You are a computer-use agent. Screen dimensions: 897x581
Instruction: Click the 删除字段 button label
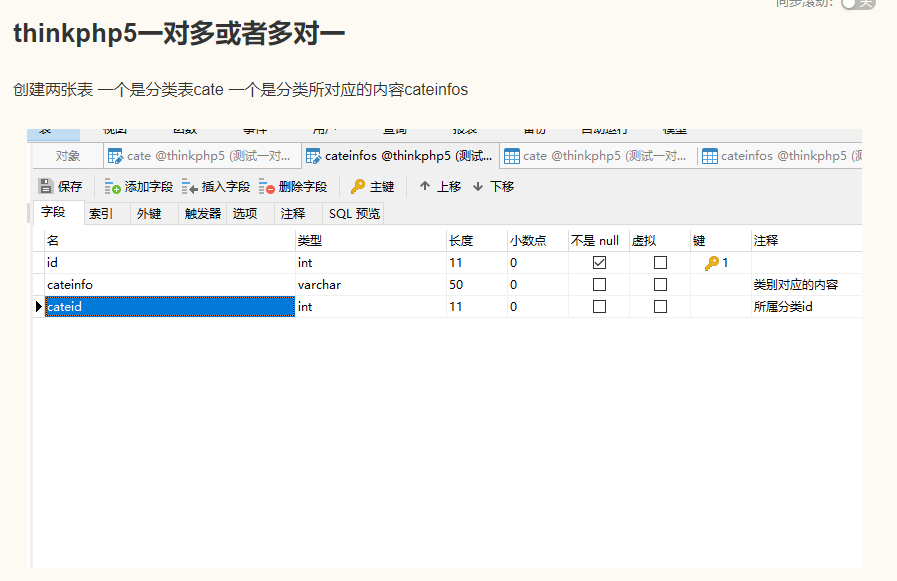click(303, 187)
